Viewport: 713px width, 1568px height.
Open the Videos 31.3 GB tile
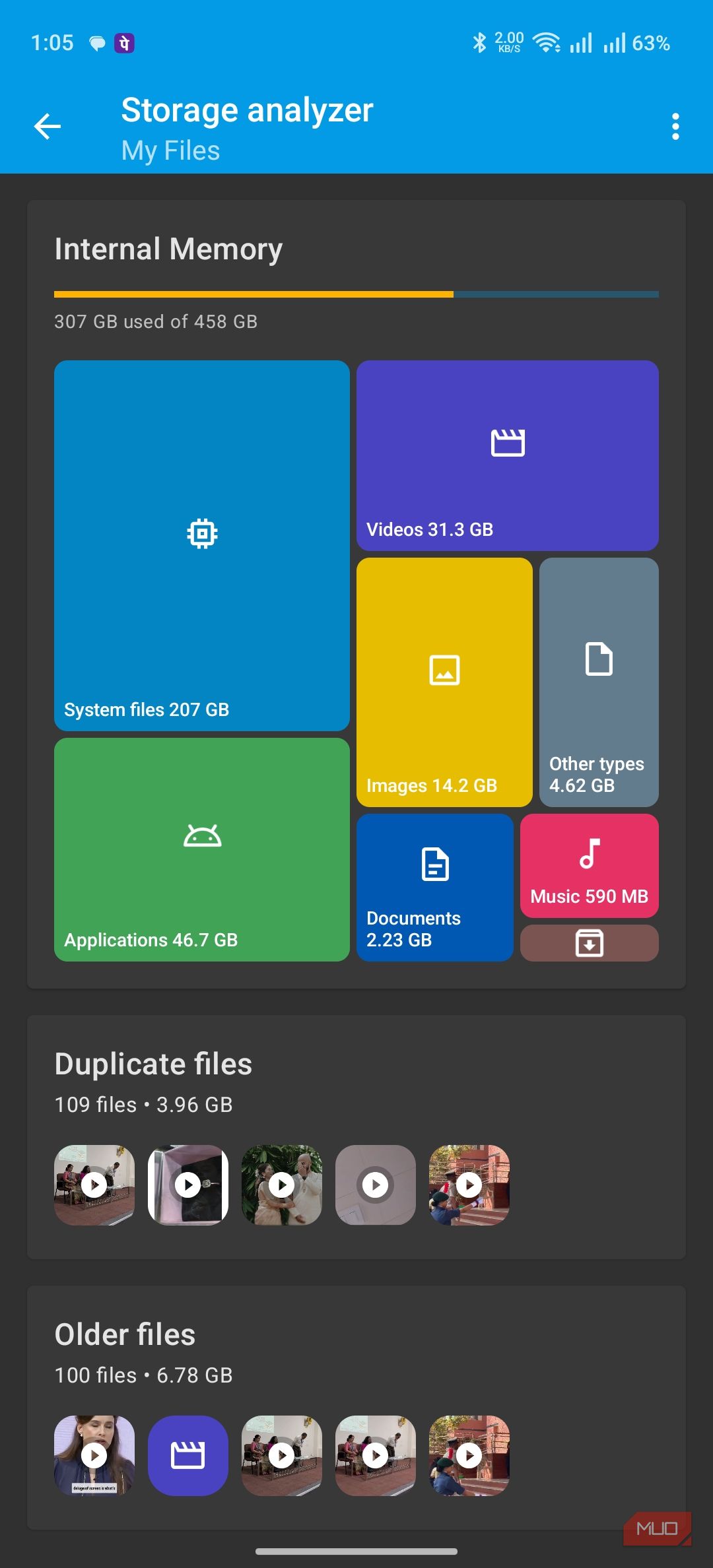[508, 455]
